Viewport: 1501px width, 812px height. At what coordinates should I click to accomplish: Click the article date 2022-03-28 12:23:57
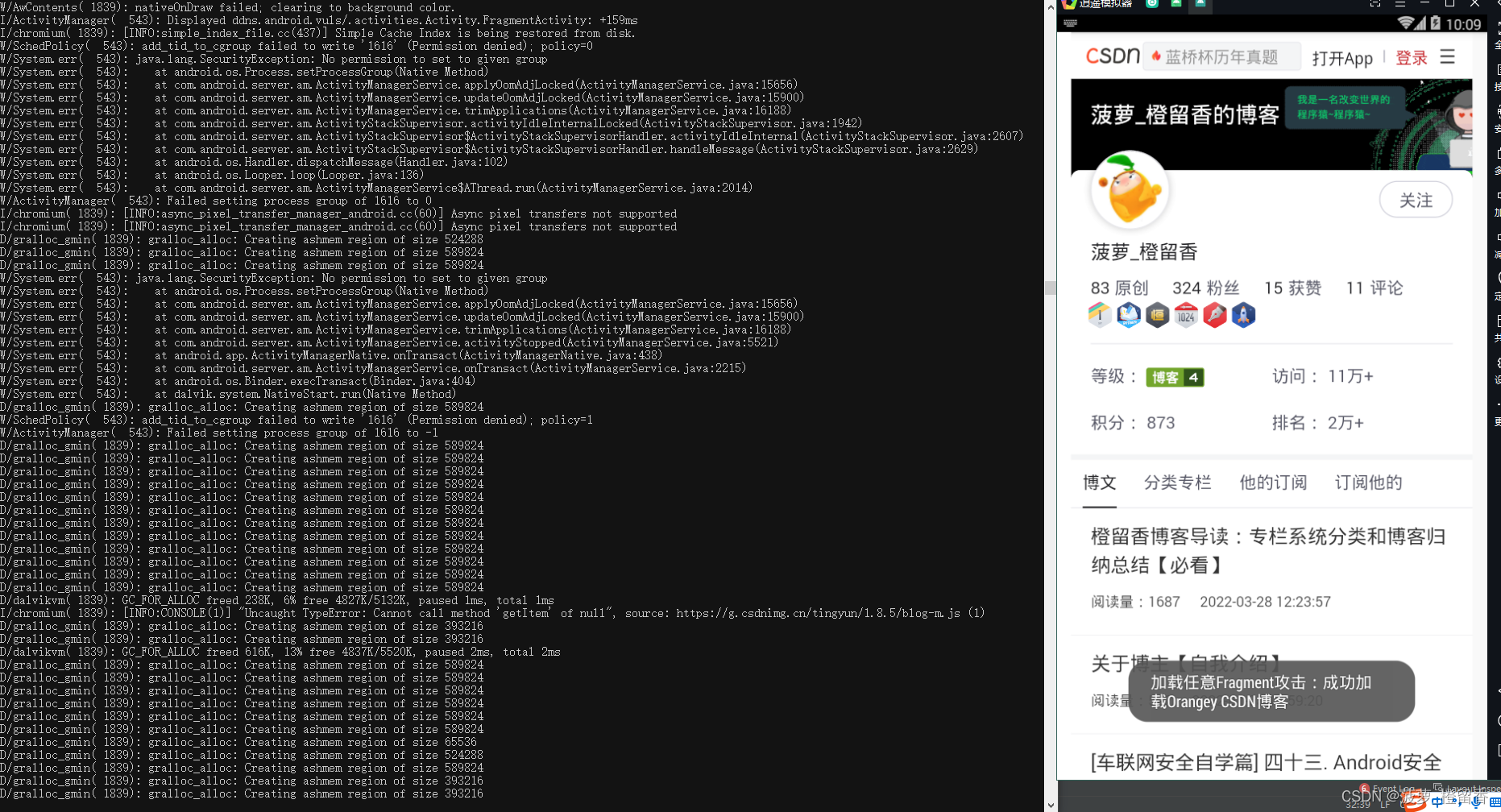[x=1265, y=602]
